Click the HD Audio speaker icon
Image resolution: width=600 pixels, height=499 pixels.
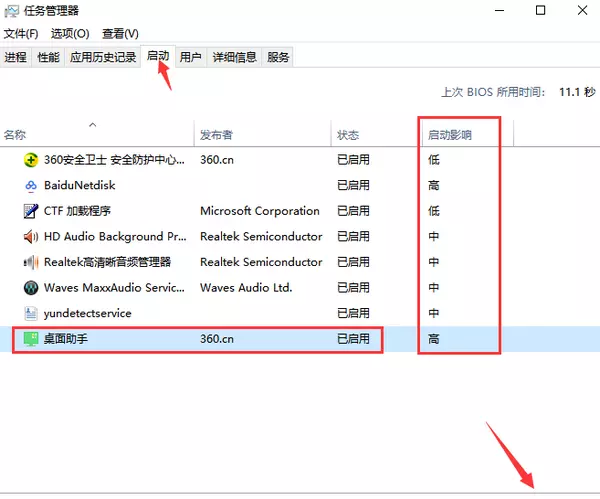coord(31,236)
